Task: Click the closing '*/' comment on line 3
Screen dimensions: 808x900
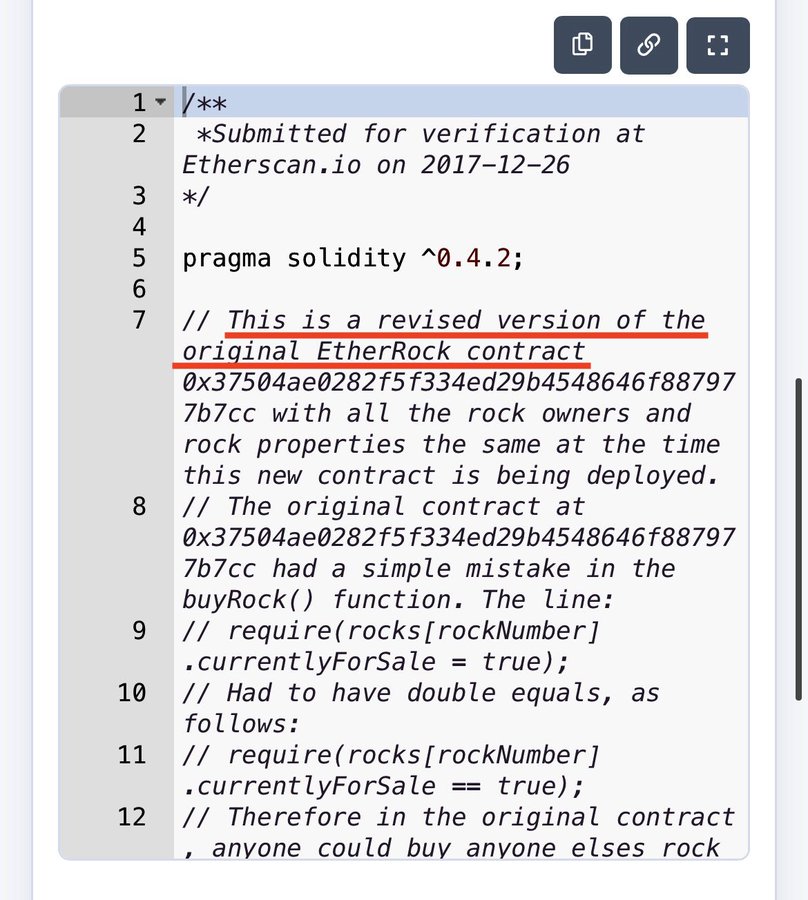Action: pyautogui.click(x=196, y=196)
